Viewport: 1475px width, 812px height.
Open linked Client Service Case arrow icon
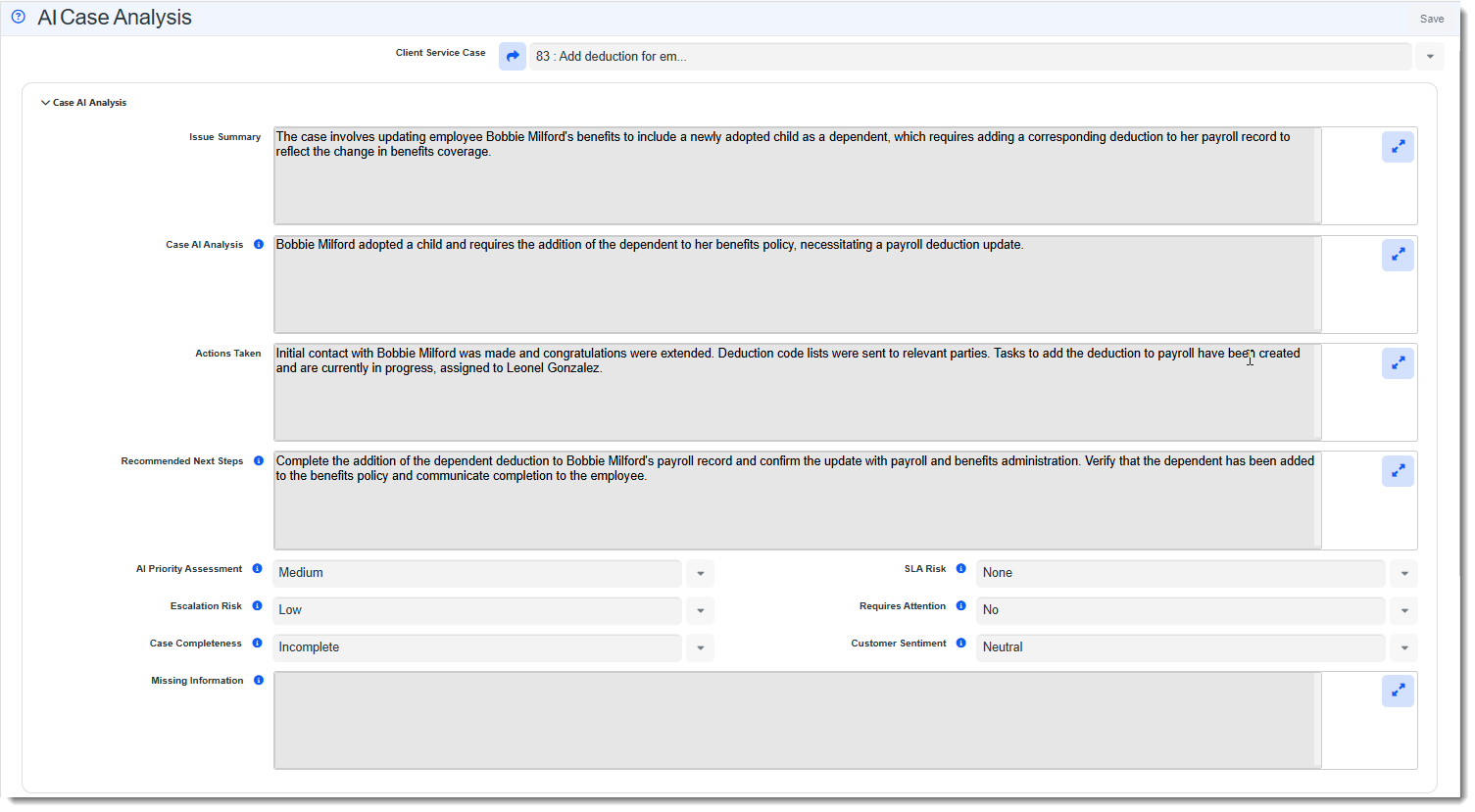coord(513,56)
